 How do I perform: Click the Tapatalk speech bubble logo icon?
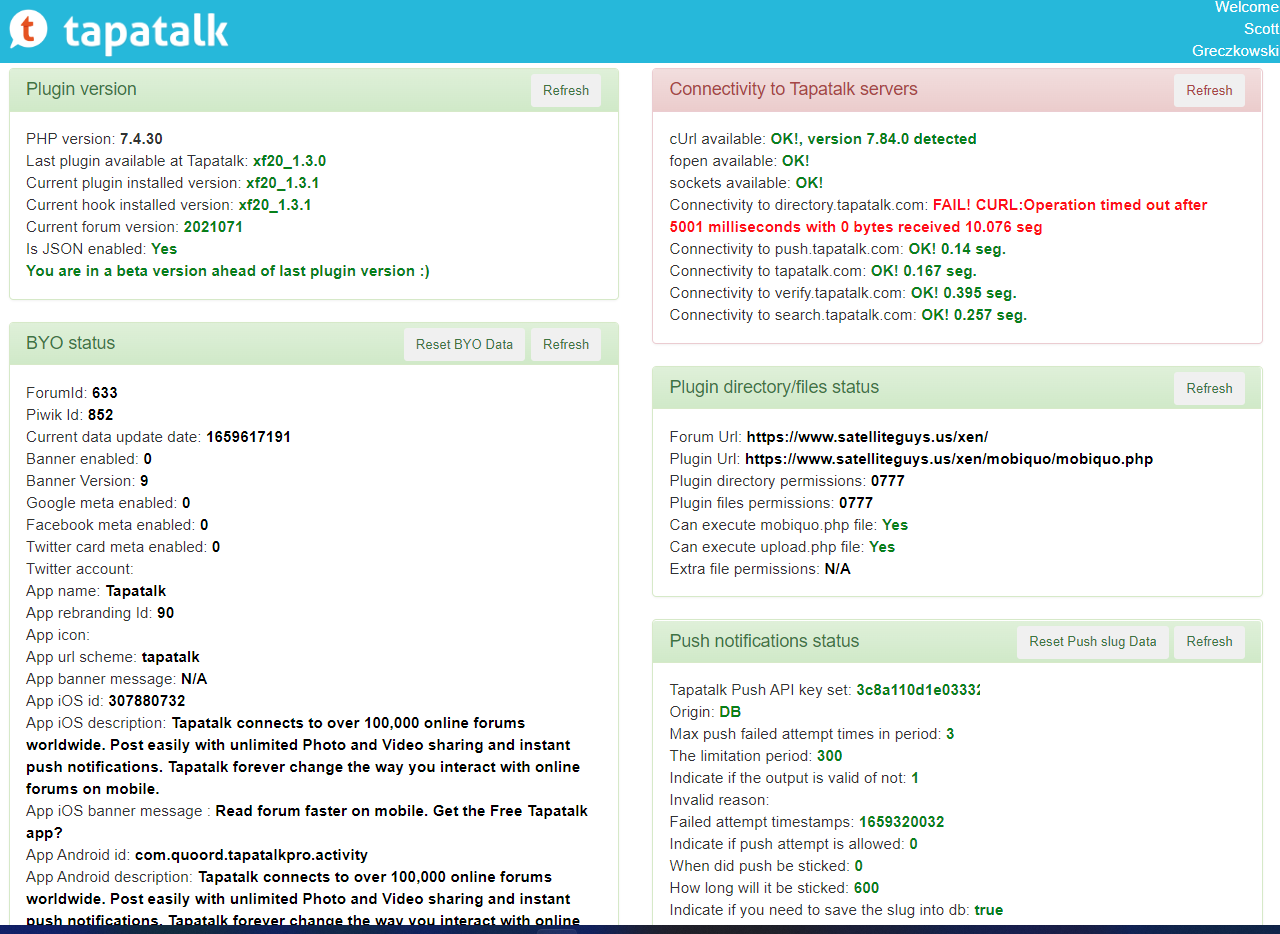(x=29, y=31)
